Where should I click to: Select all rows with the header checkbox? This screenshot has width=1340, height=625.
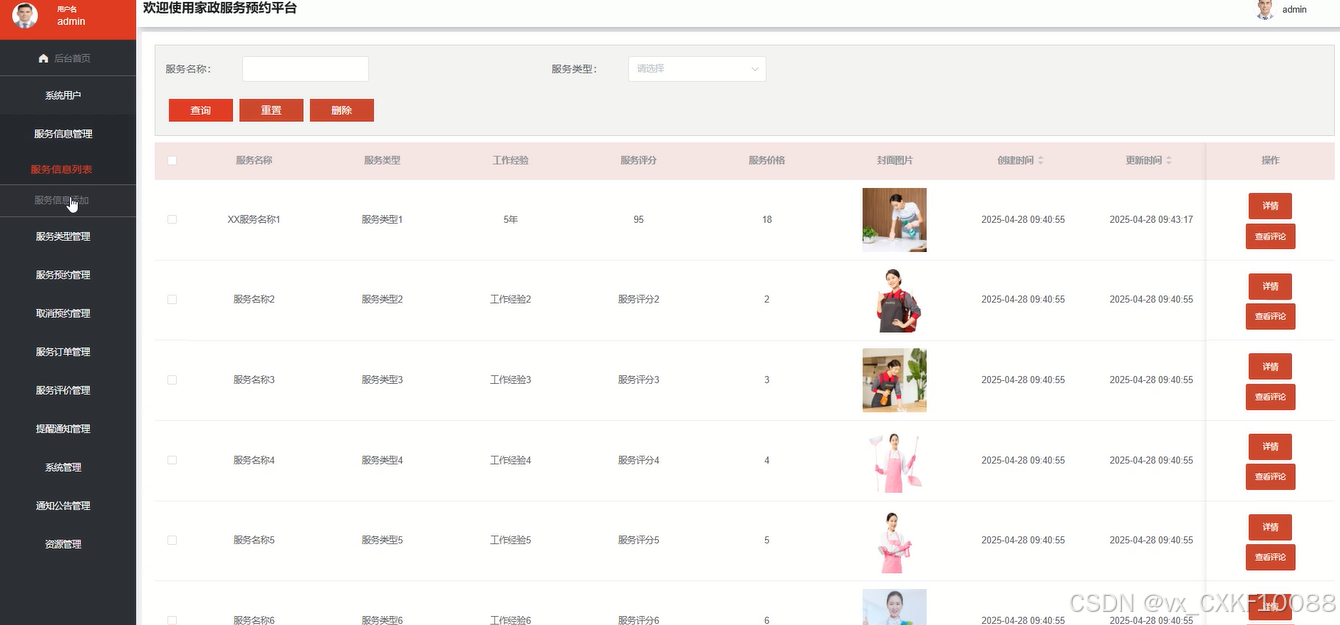[172, 160]
